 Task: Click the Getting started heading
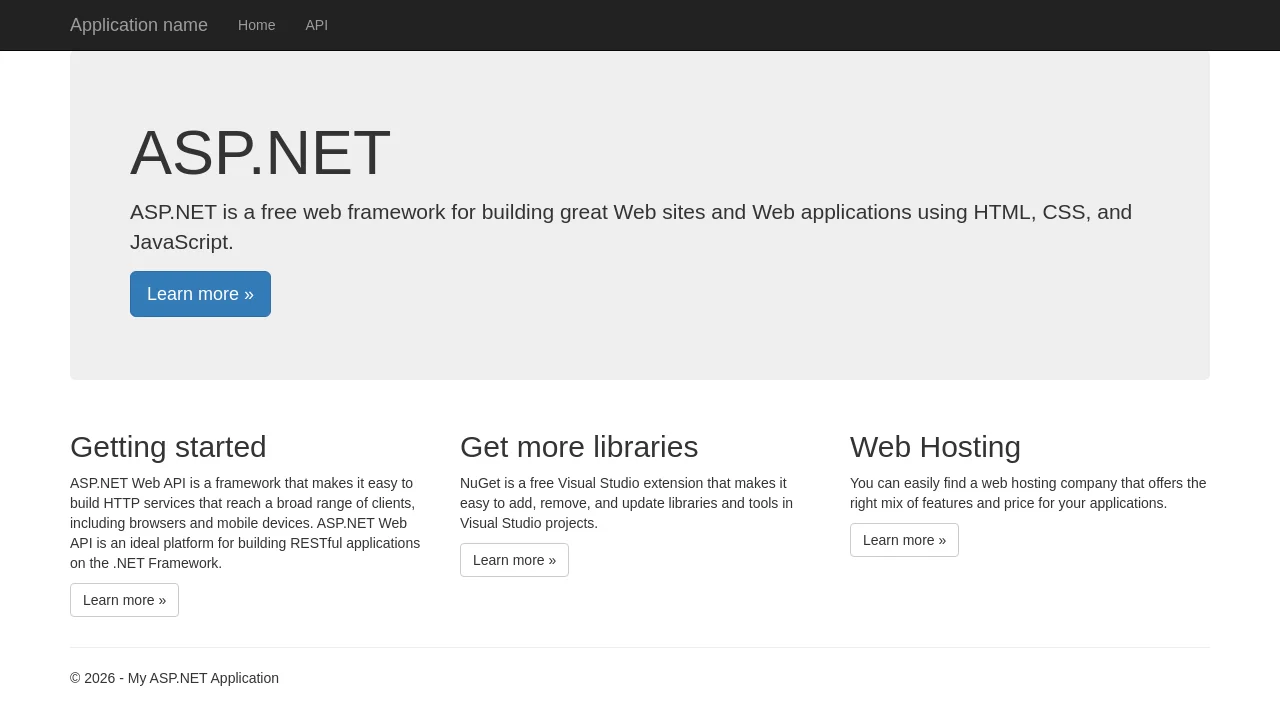(168, 447)
